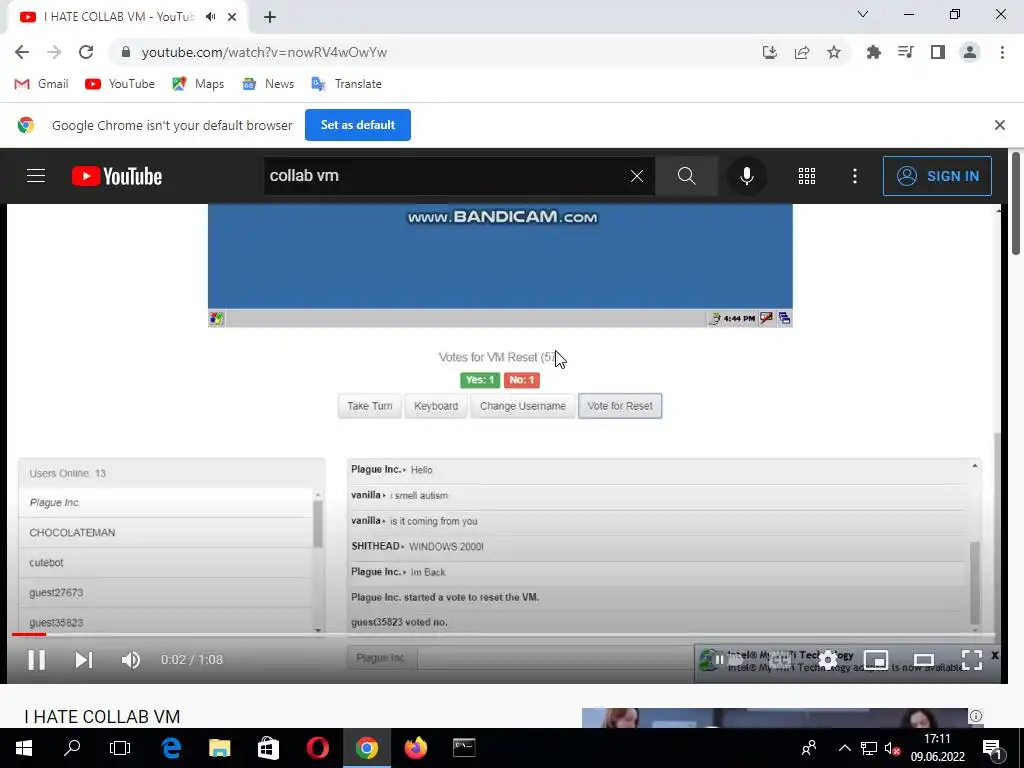The width and height of the screenshot is (1024, 768).
Task: Open the tab search chevron
Action: (863, 14)
